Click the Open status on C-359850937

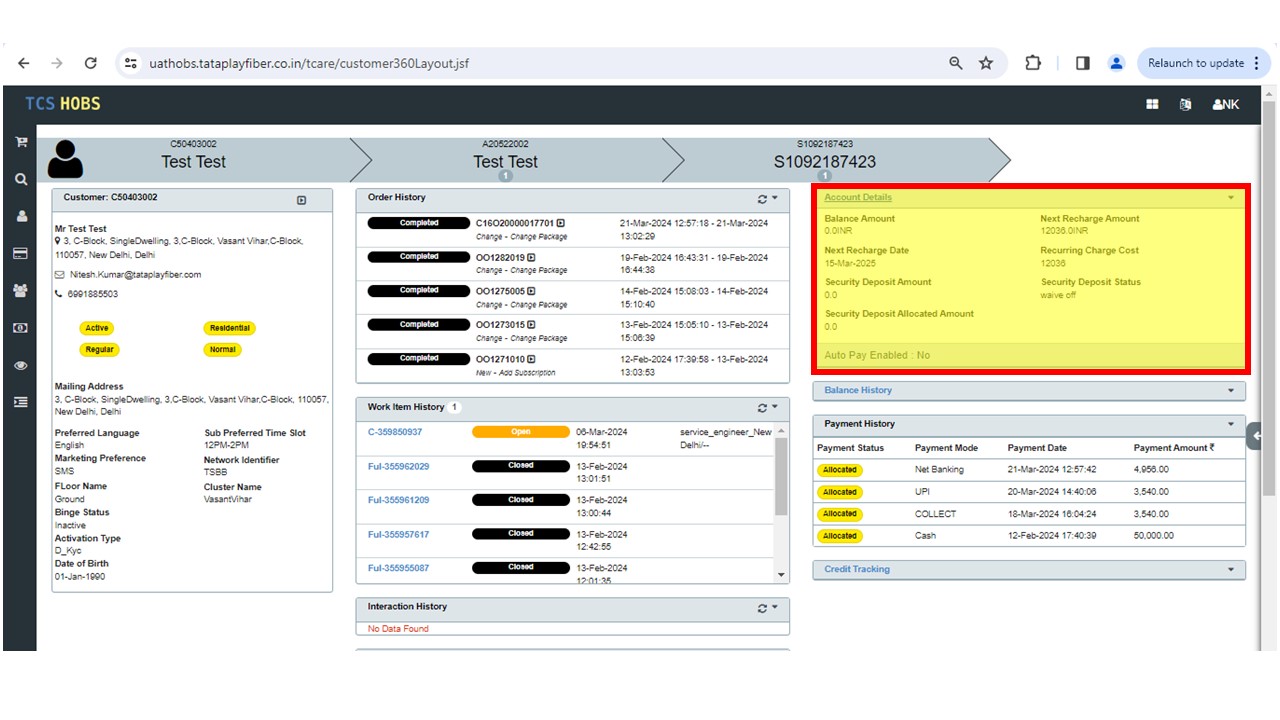[521, 432]
